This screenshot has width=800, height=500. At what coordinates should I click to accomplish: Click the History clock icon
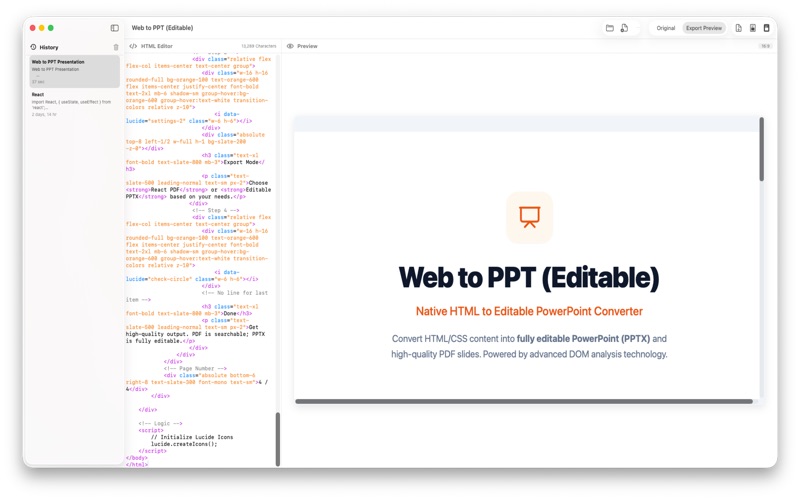pos(33,47)
